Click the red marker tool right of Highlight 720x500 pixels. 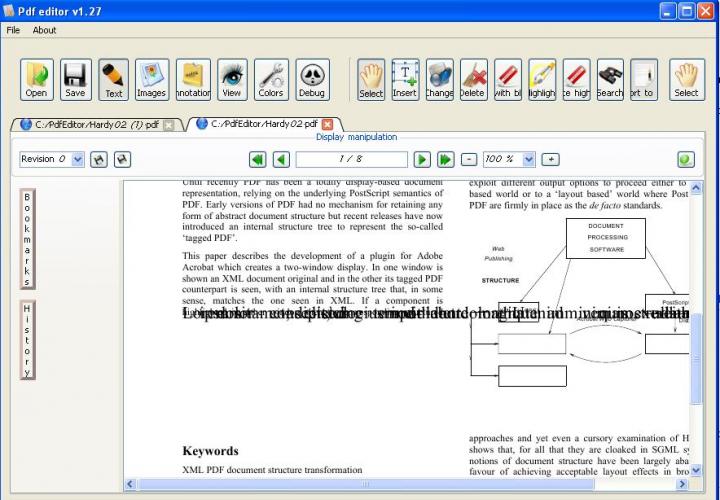coord(576,79)
